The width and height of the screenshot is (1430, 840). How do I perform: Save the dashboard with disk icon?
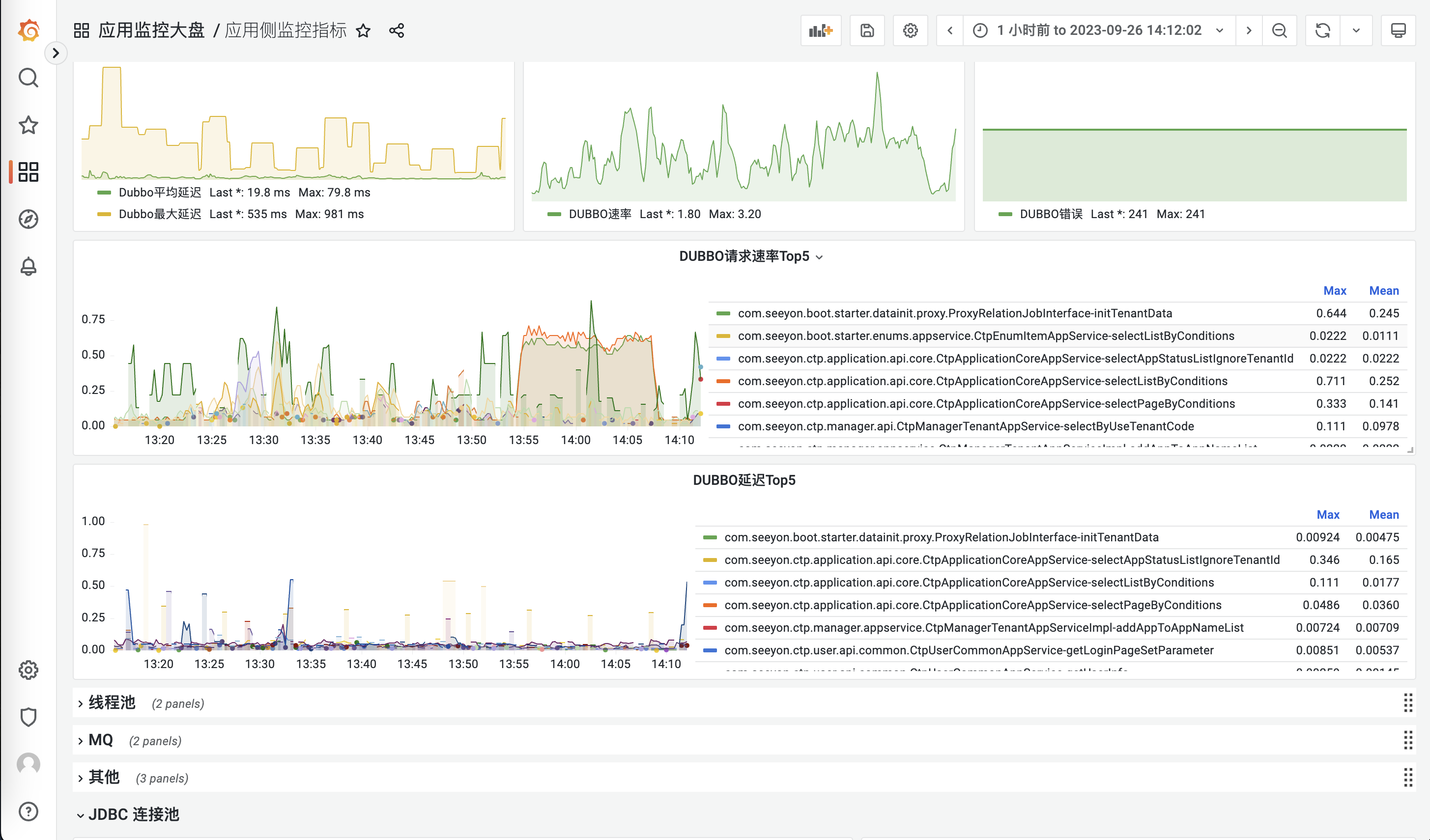[x=867, y=30]
